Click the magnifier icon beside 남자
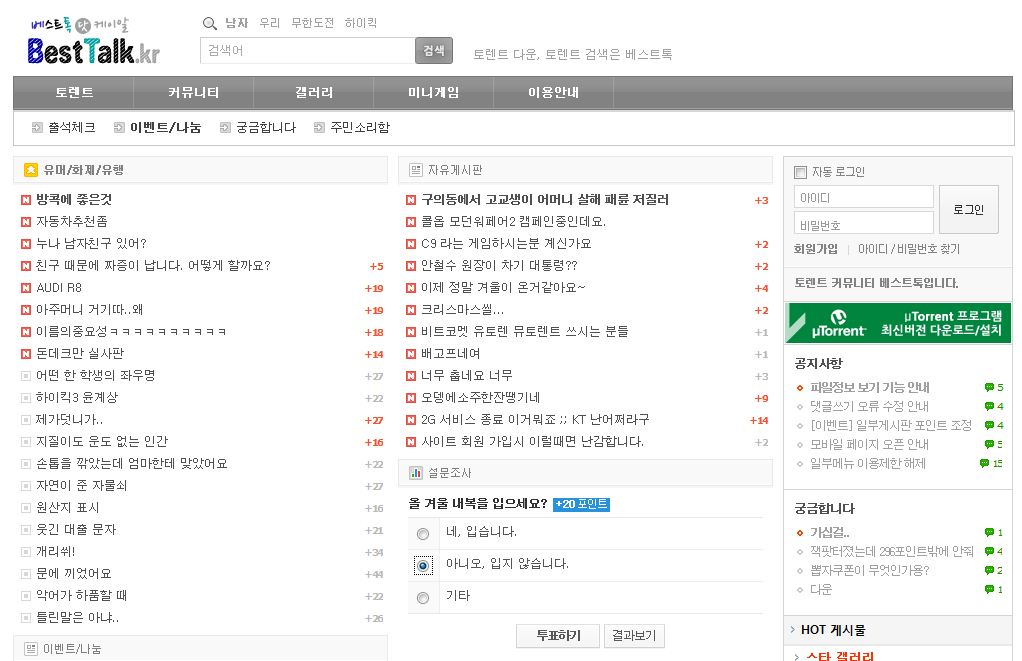The image size is (1022, 661). 209,23
